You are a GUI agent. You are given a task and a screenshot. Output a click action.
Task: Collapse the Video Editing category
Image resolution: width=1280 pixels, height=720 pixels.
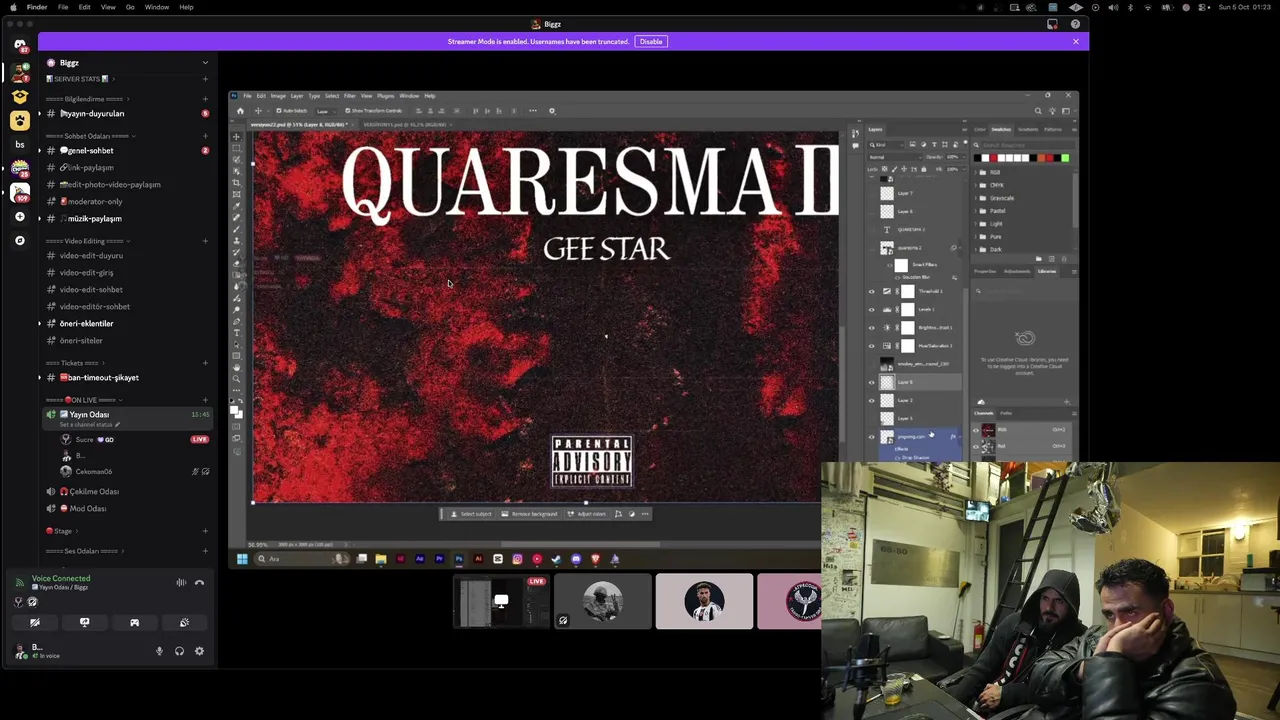[86, 241]
